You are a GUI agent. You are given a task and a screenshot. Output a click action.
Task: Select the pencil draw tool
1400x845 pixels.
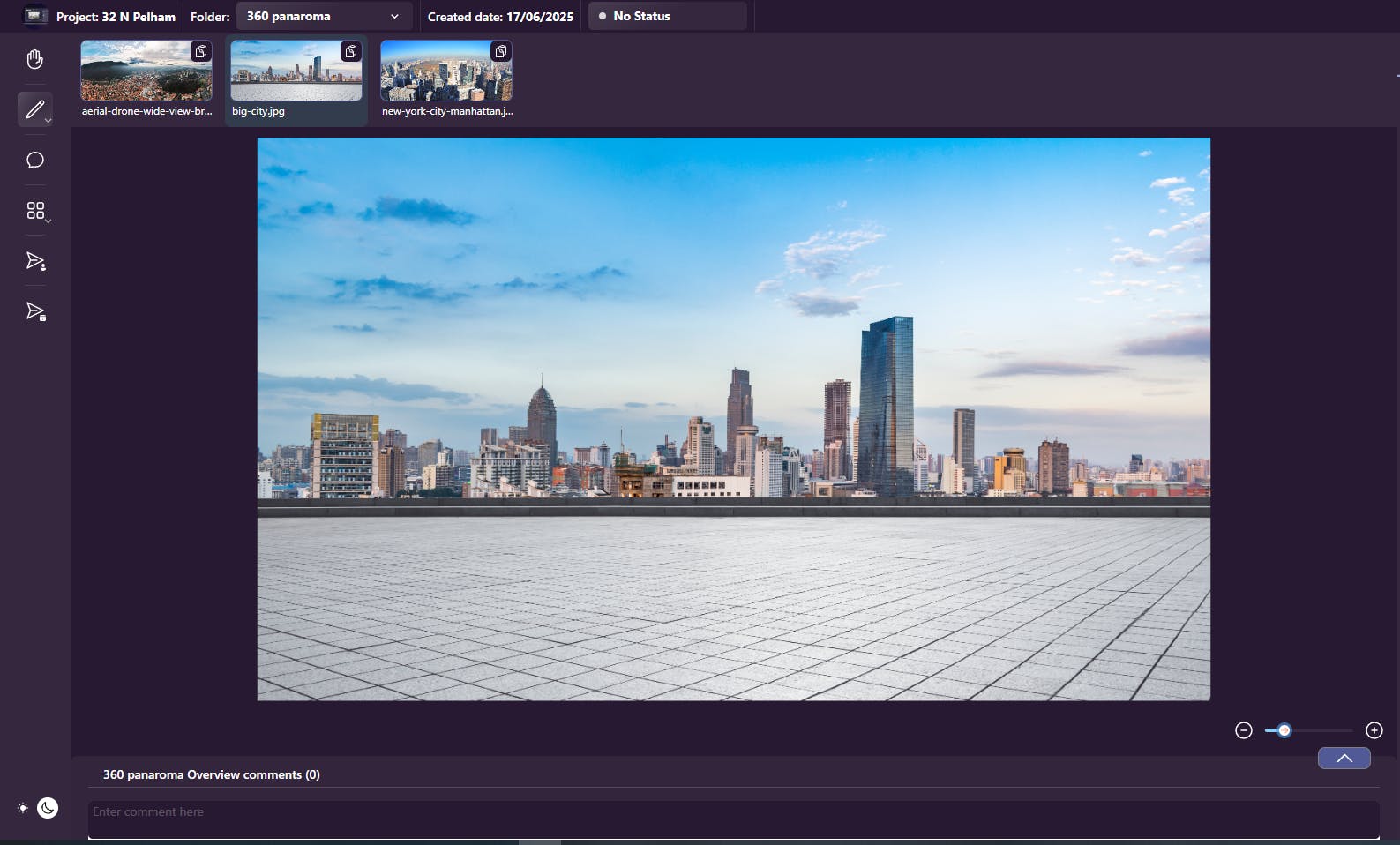coord(34,109)
